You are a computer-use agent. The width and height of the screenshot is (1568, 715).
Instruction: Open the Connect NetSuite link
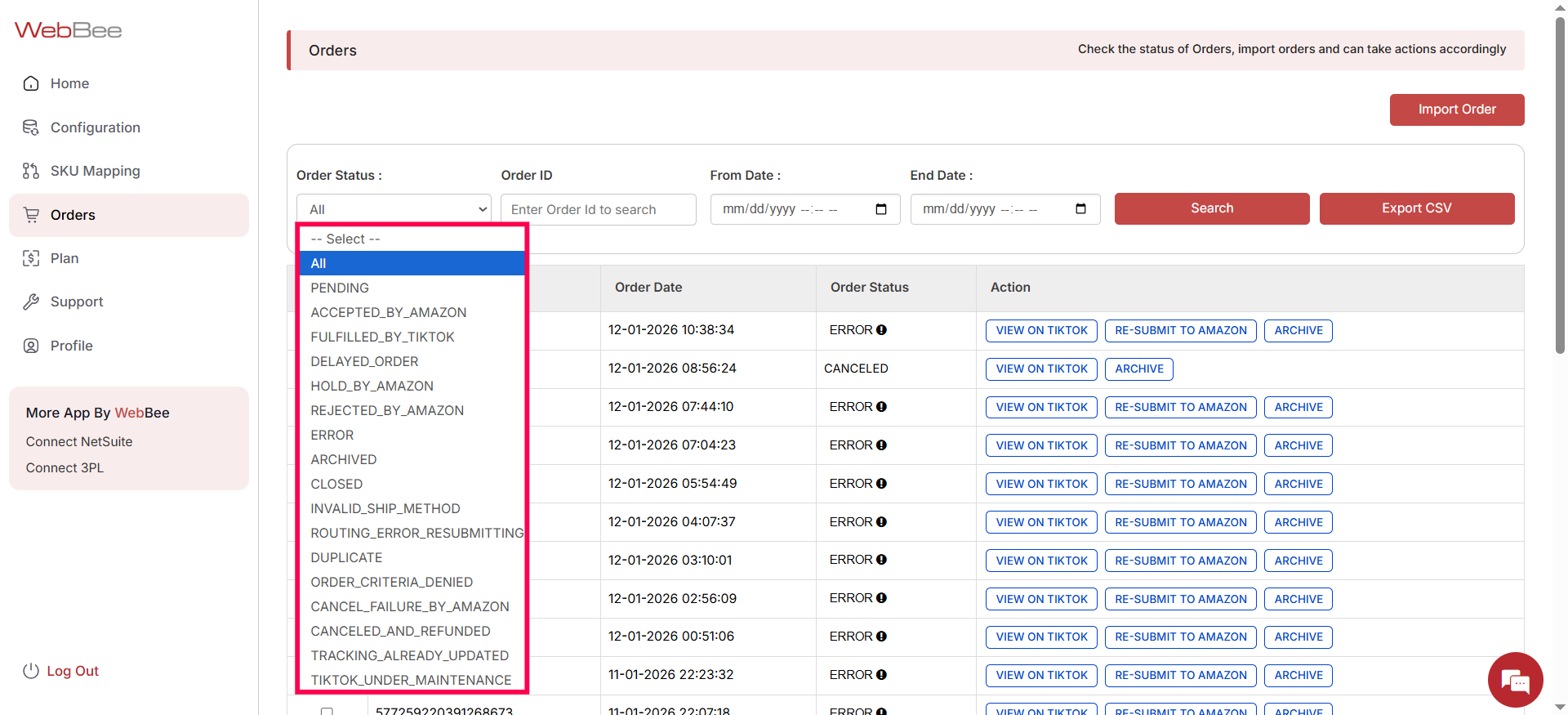(79, 441)
